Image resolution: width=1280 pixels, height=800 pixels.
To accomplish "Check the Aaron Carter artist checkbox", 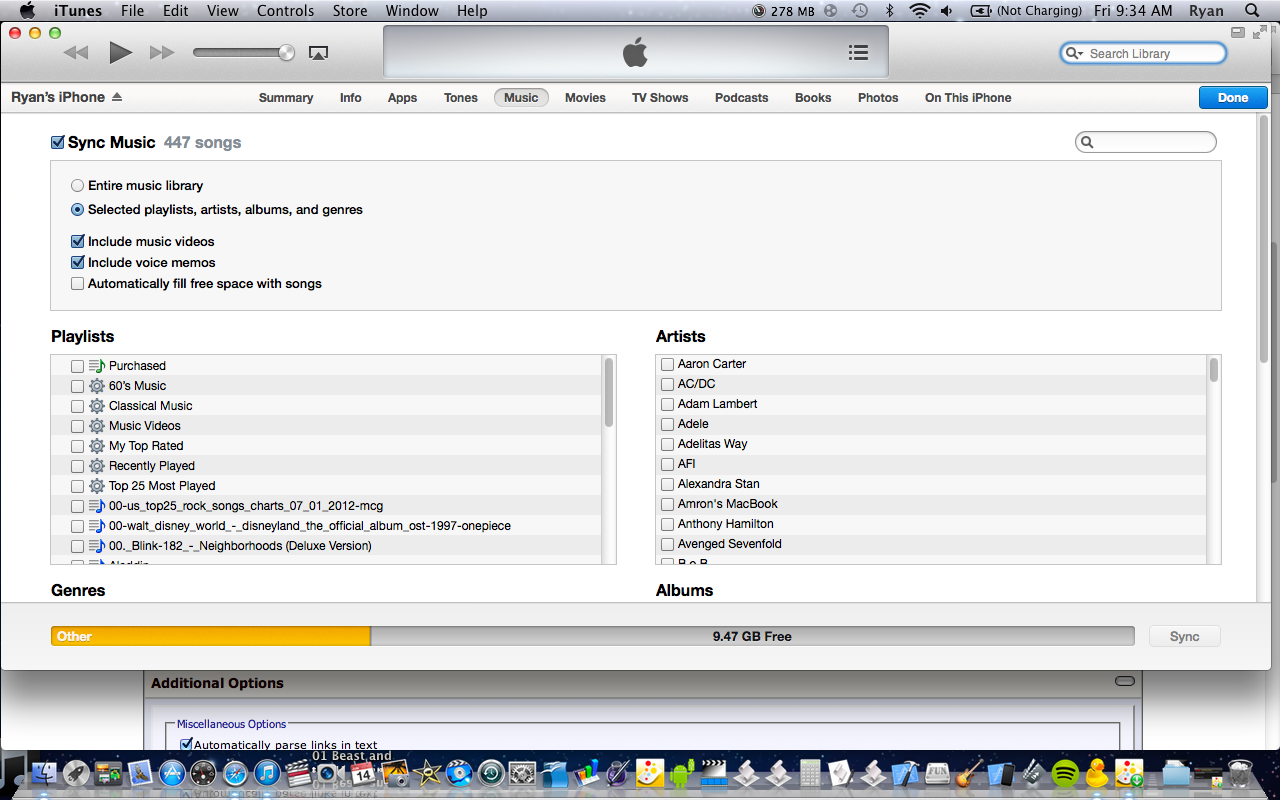I will 667,364.
